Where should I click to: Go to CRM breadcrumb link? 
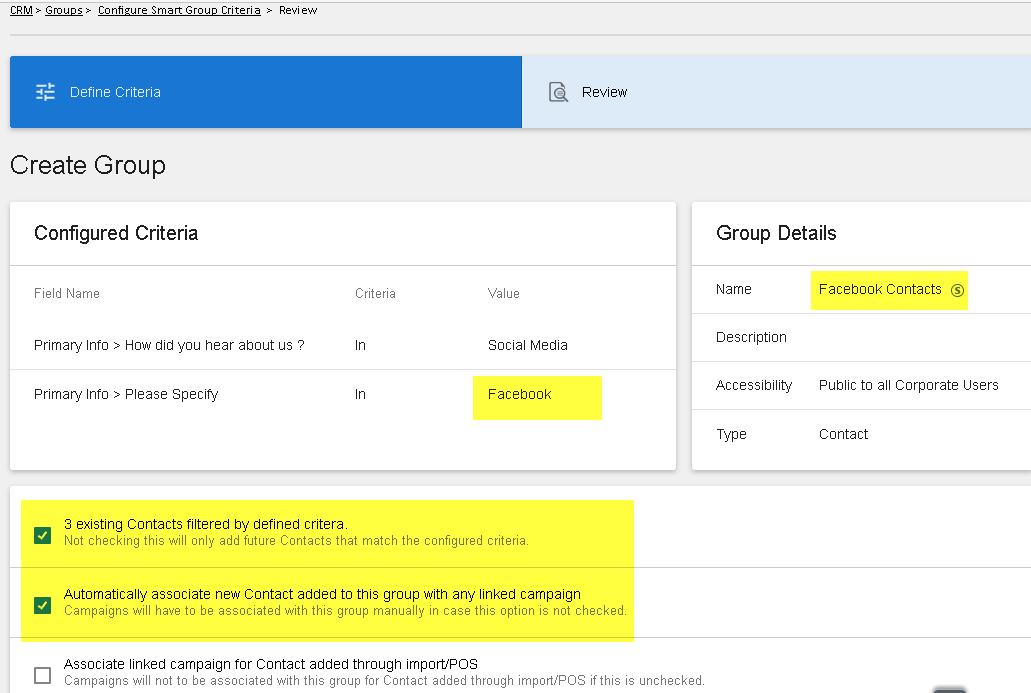pyautogui.click(x=21, y=11)
